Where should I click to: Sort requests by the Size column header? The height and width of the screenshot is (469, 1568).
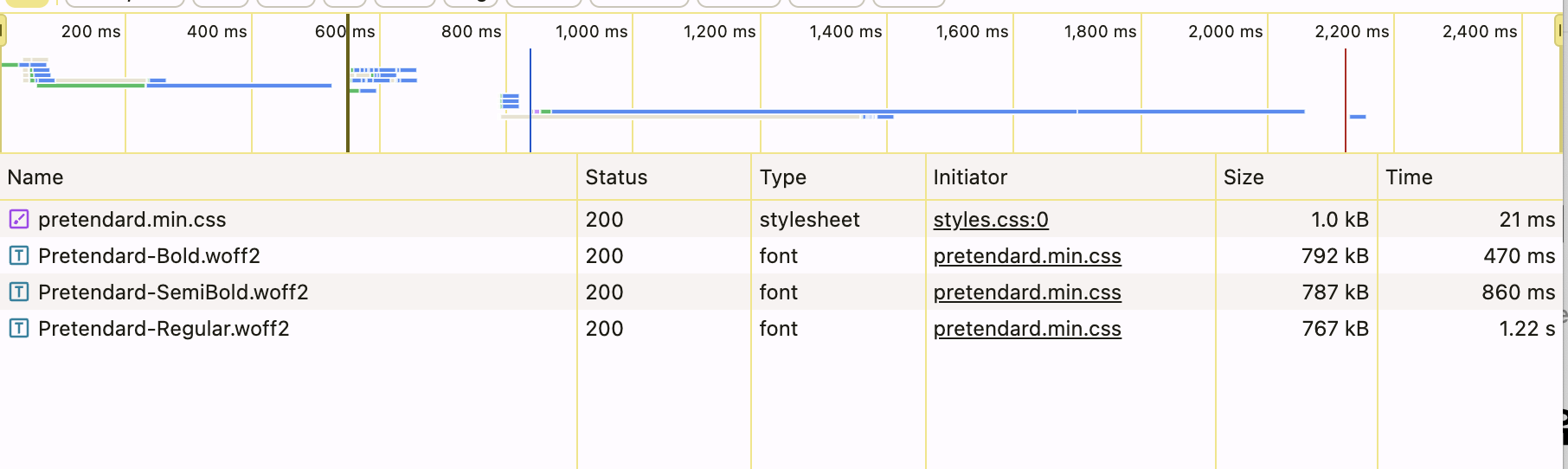coord(1296,177)
